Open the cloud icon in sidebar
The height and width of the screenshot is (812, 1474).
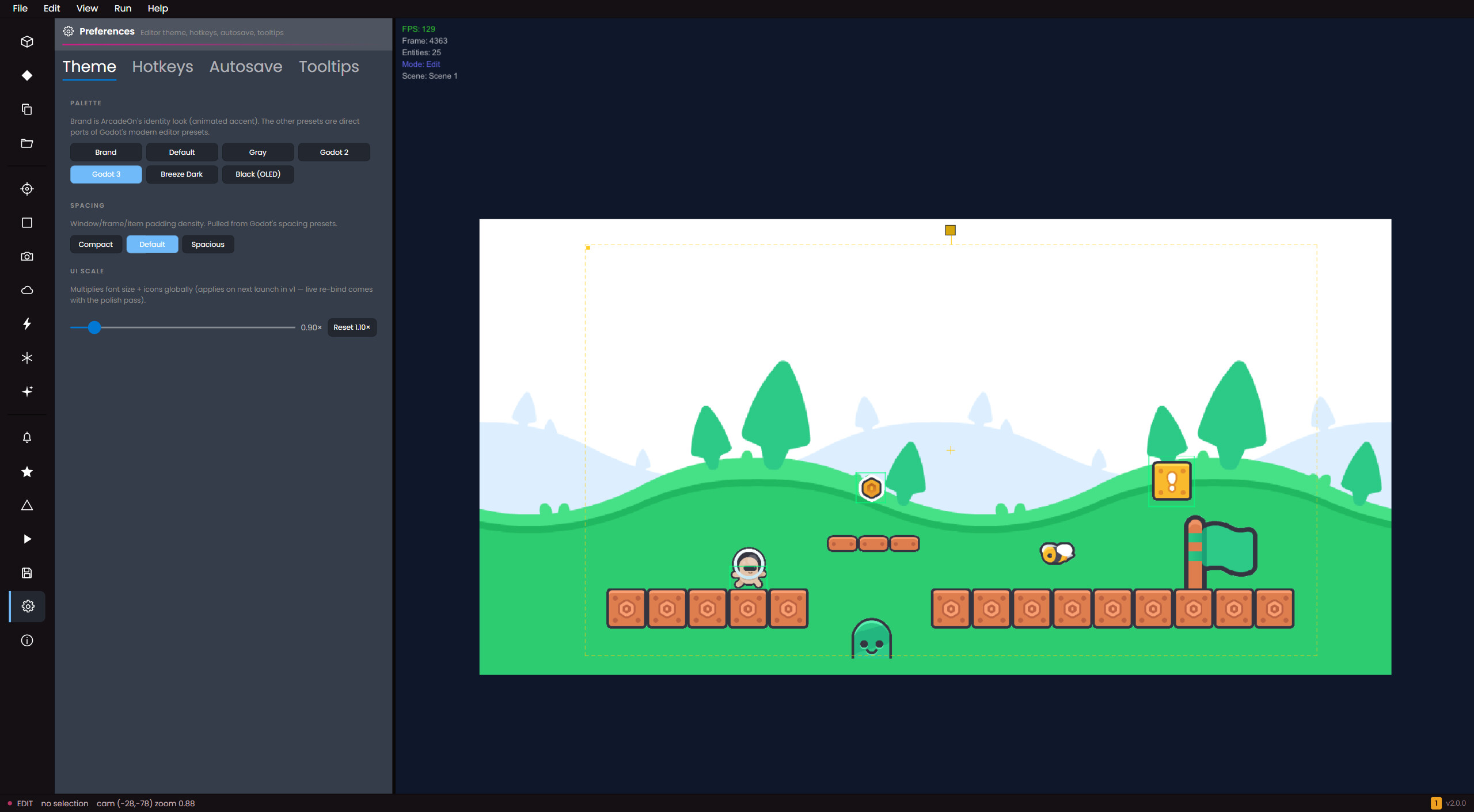tap(27, 290)
